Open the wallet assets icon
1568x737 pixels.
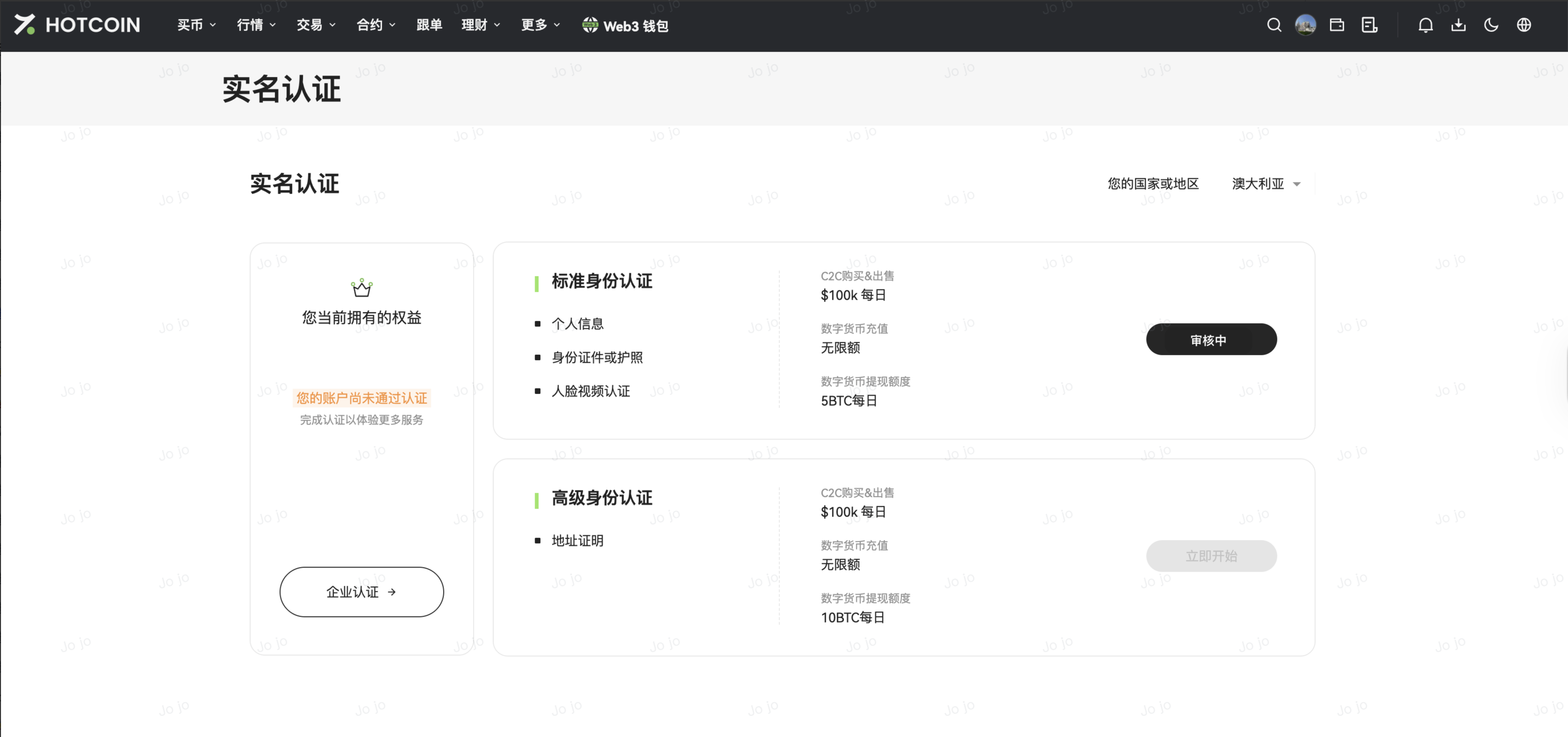[1337, 25]
